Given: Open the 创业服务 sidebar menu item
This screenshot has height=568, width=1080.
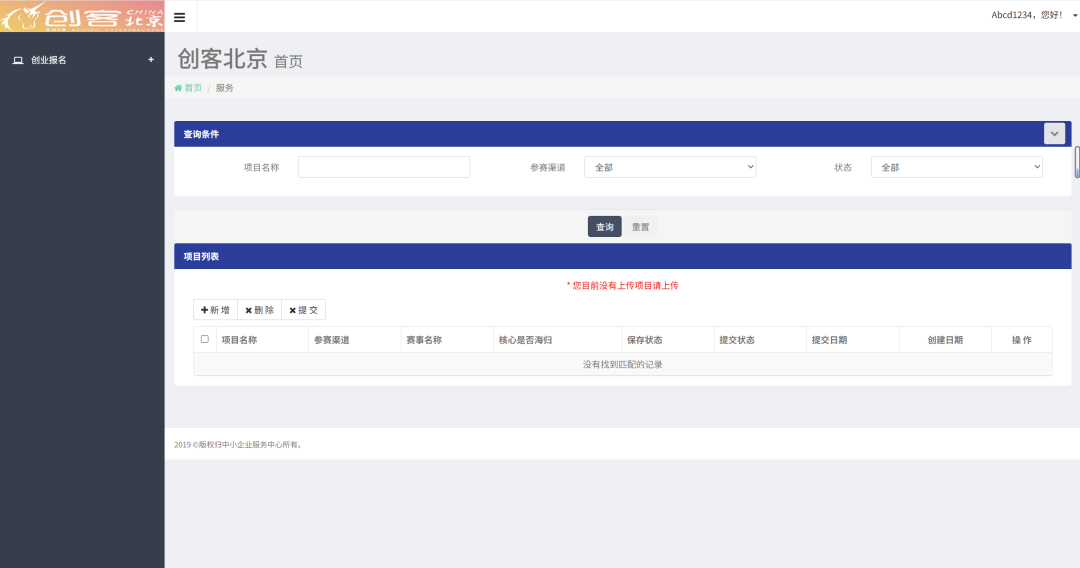Looking at the screenshot, I should point(49,60).
